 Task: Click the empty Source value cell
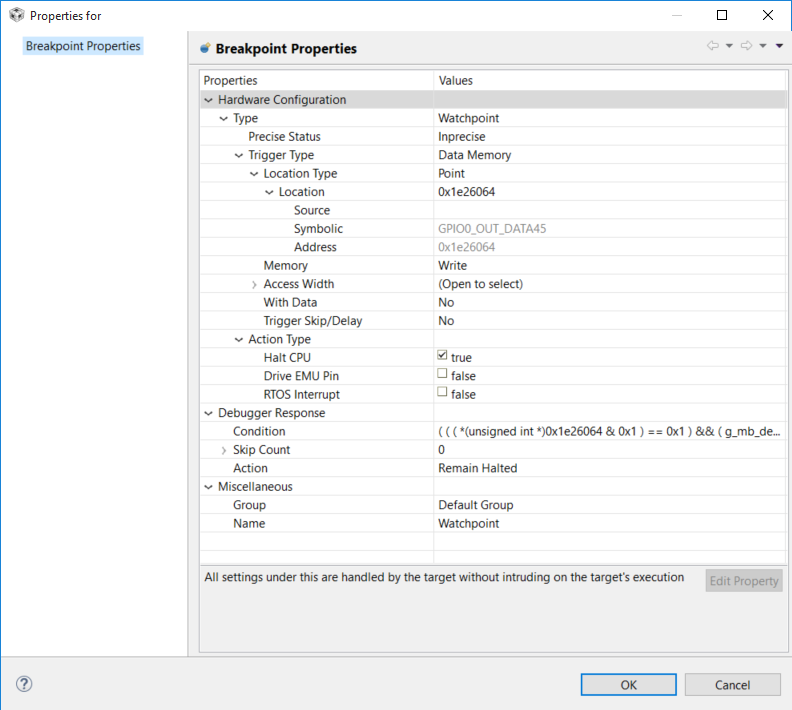(x=610, y=210)
